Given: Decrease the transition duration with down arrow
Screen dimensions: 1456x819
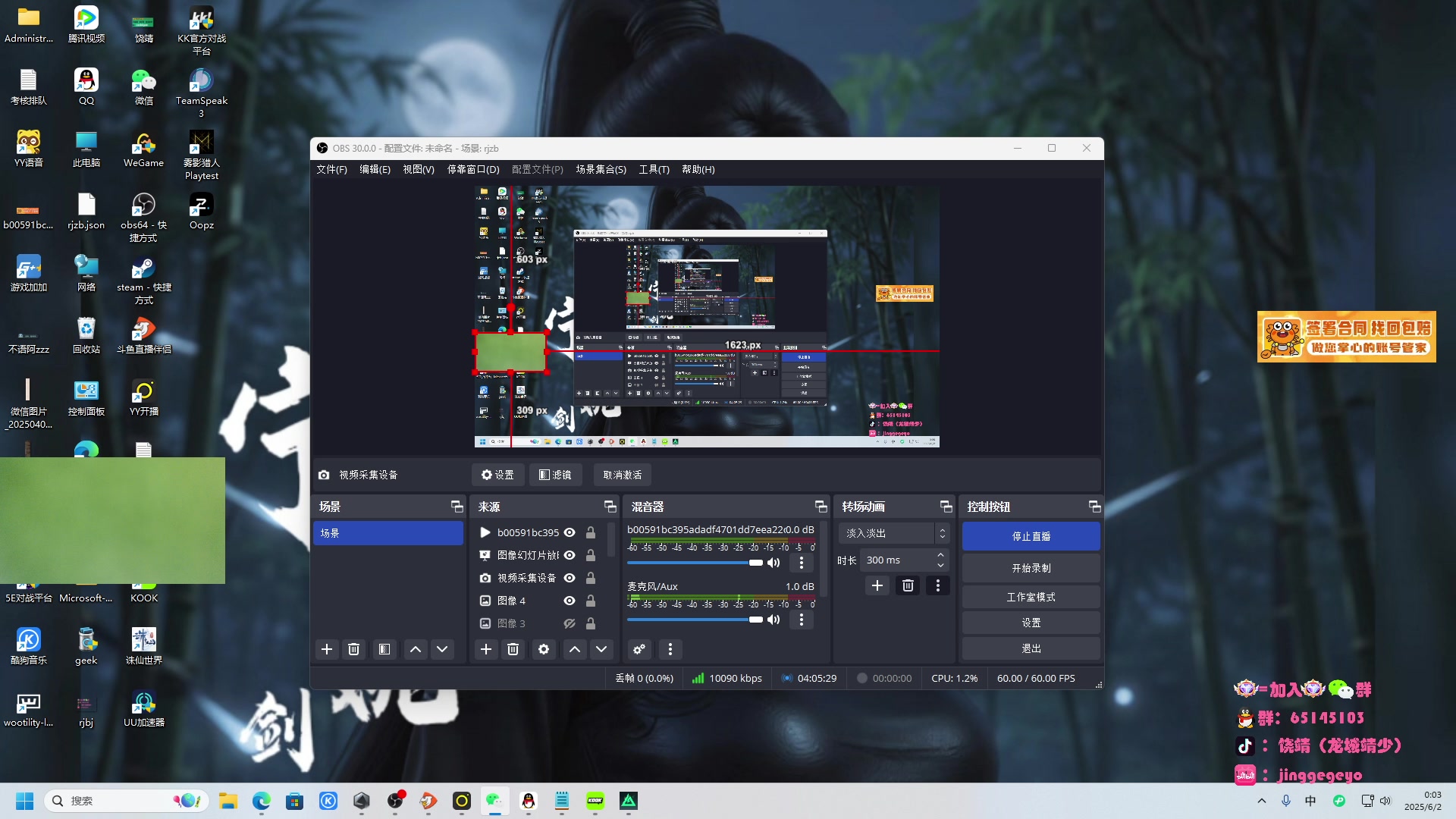Looking at the screenshot, I should [x=940, y=565].
